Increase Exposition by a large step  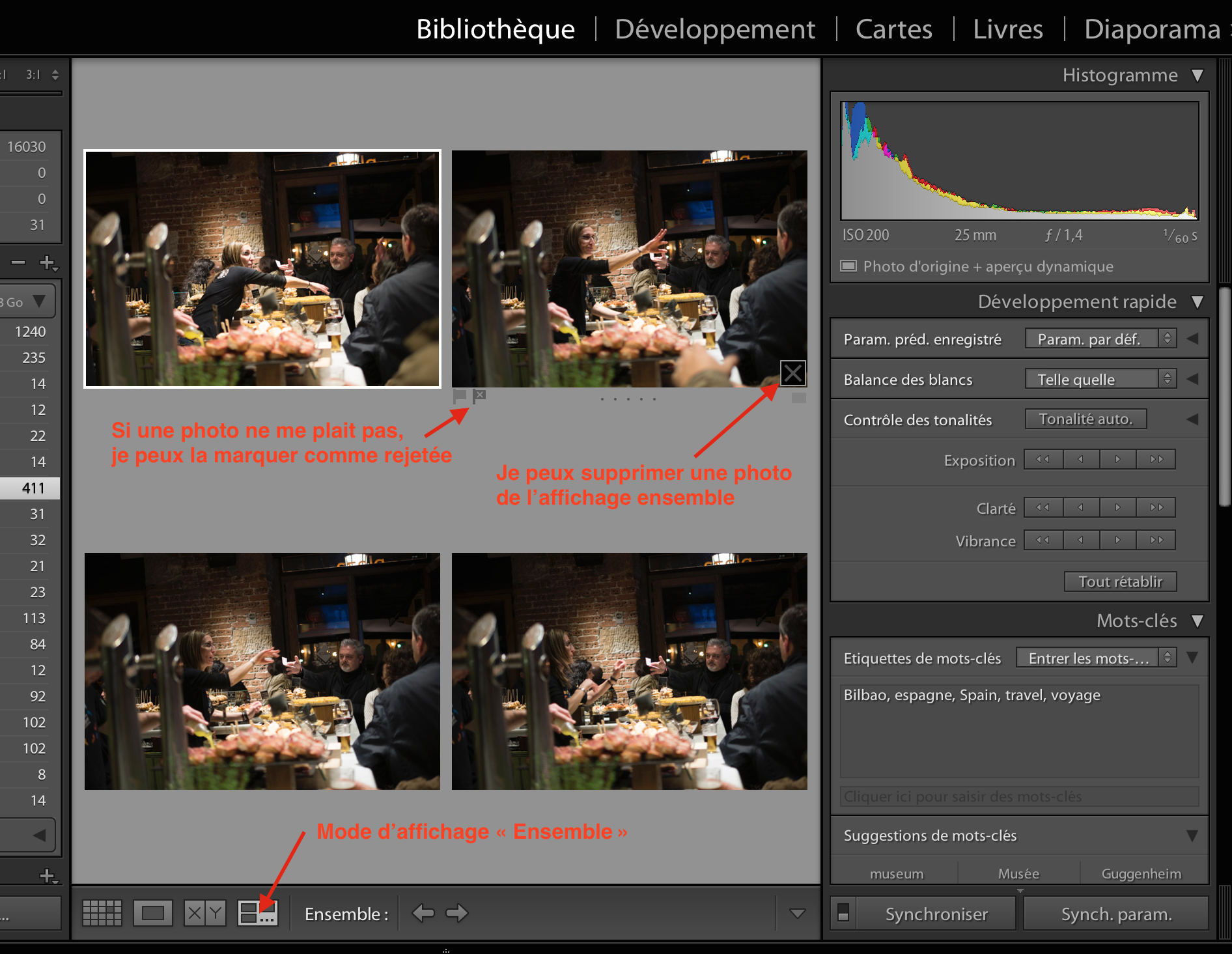[x=1156, y=460]
